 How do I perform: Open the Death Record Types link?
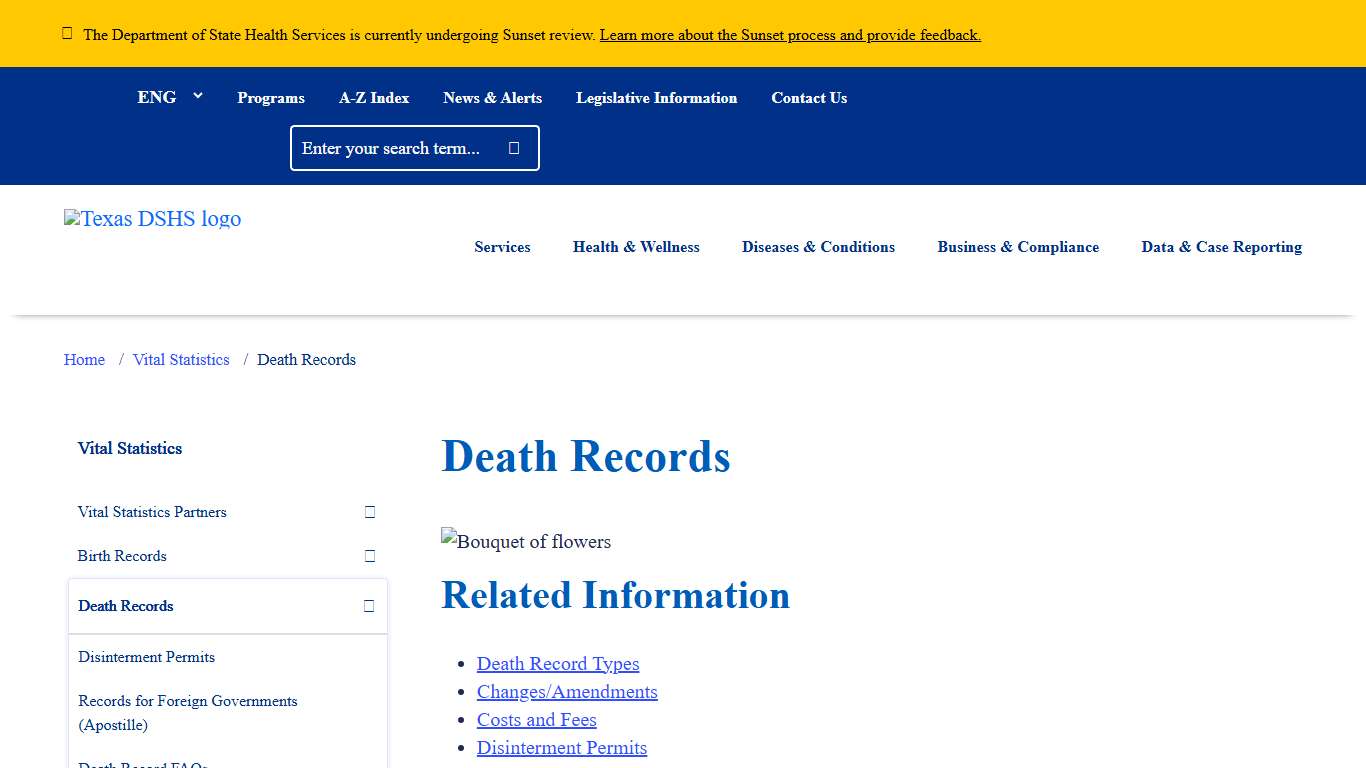click(x=557, y=663)
